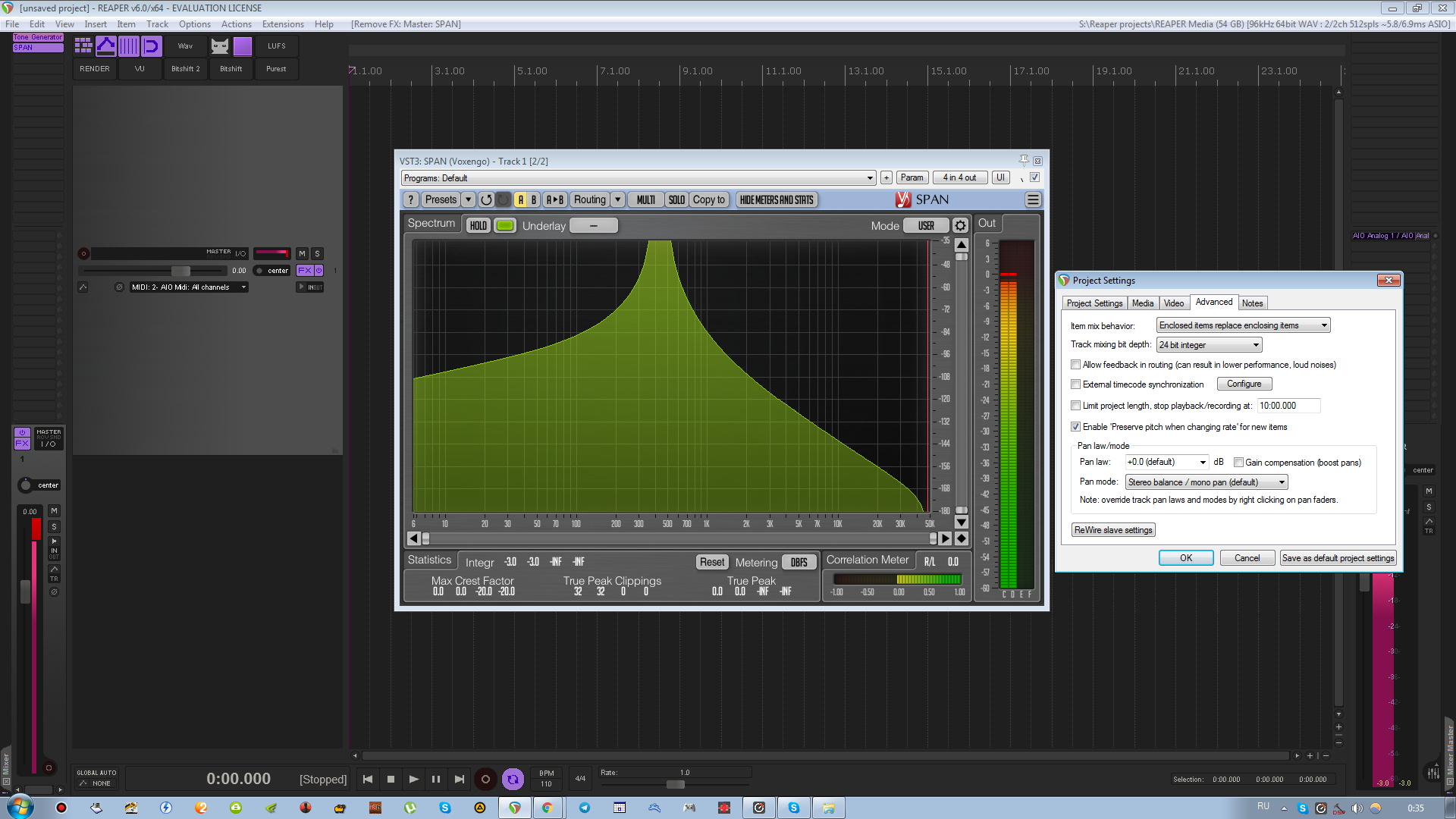The image size is (1456, 819).
Task: Enable External timecode synchronization checkbox
Action: click(x=1075, y=384)
